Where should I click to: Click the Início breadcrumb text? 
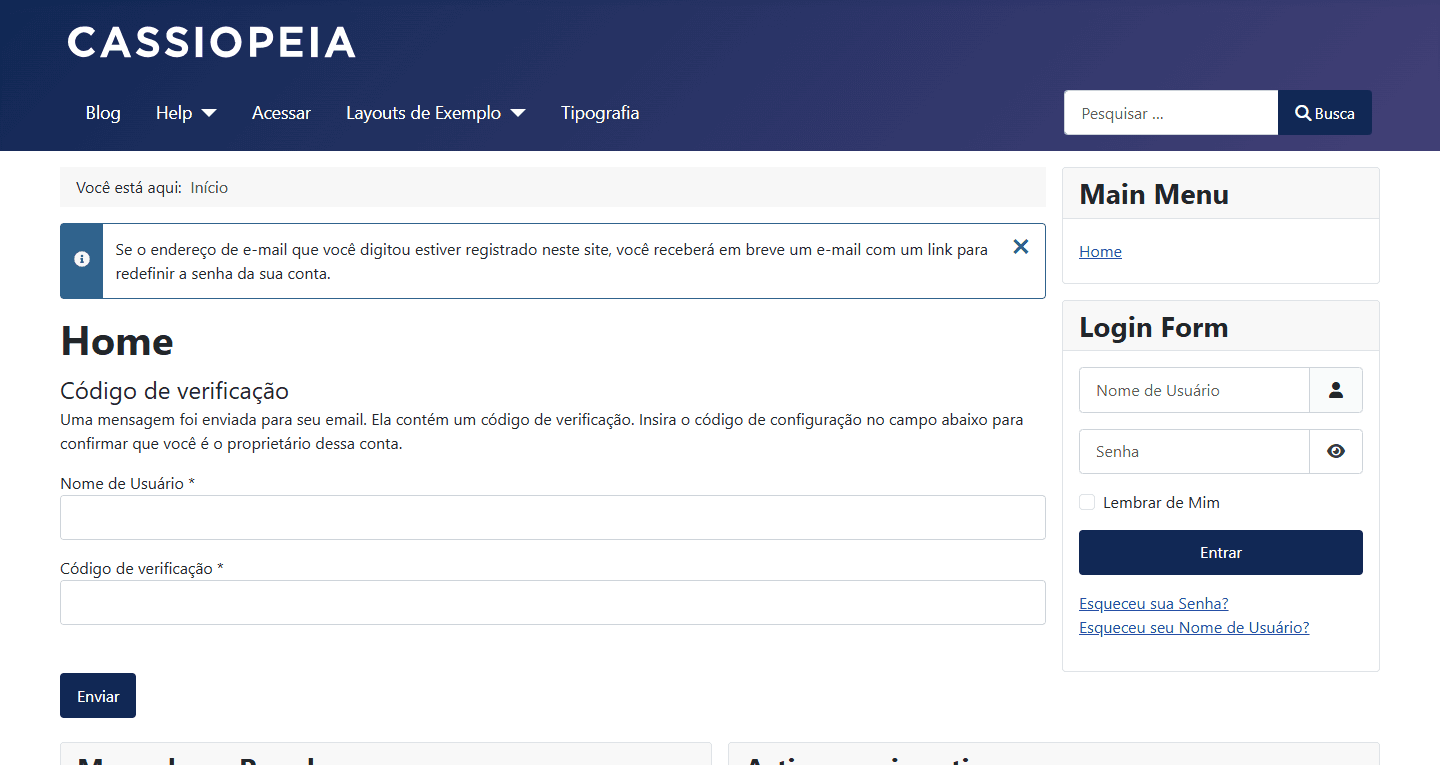click(x=209, y=187)
